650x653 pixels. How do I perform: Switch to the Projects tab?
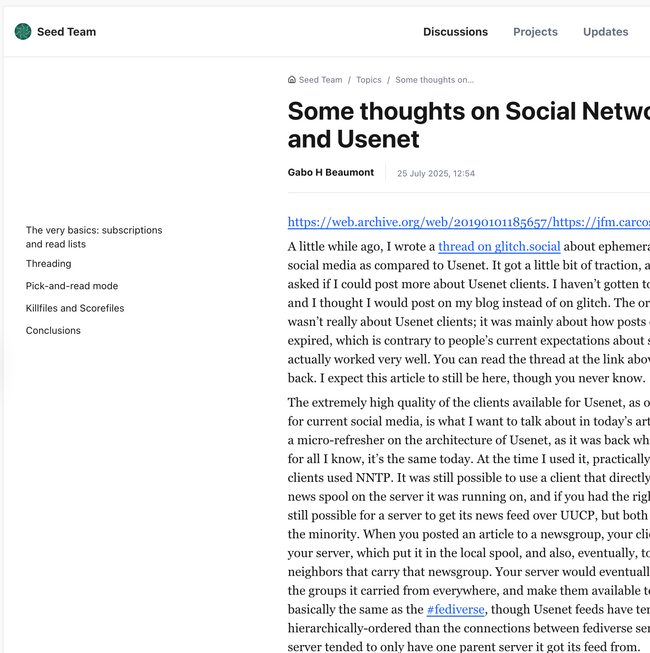(x=535, y=32)
